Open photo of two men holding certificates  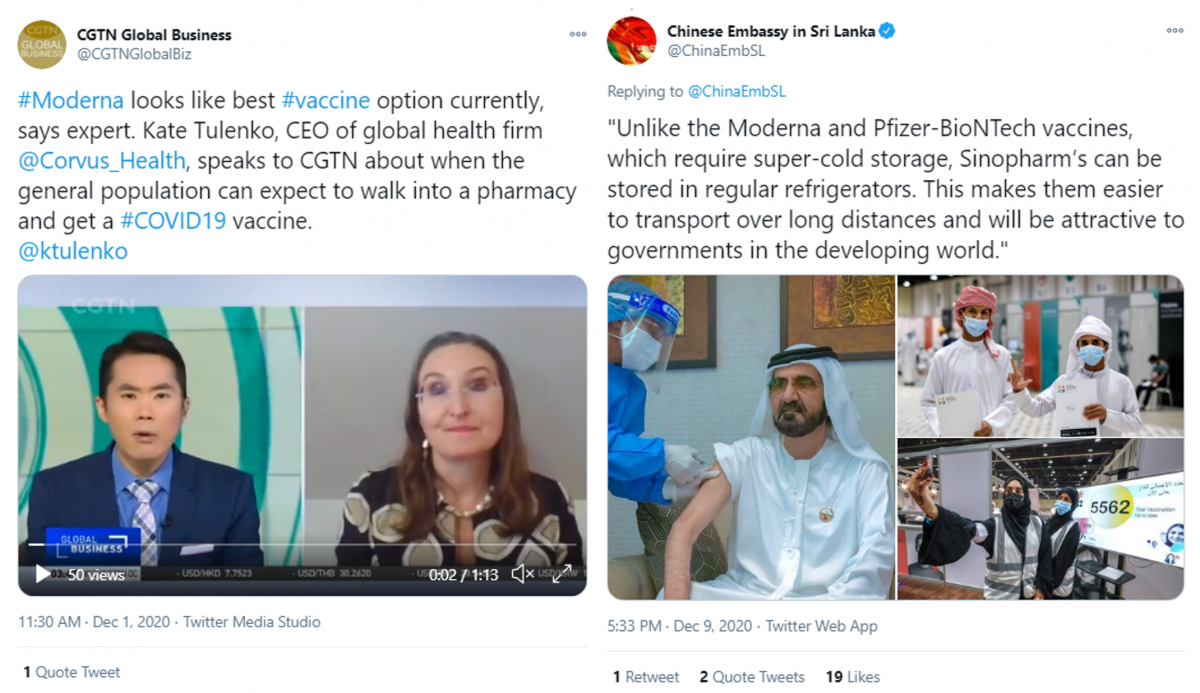1040,356
